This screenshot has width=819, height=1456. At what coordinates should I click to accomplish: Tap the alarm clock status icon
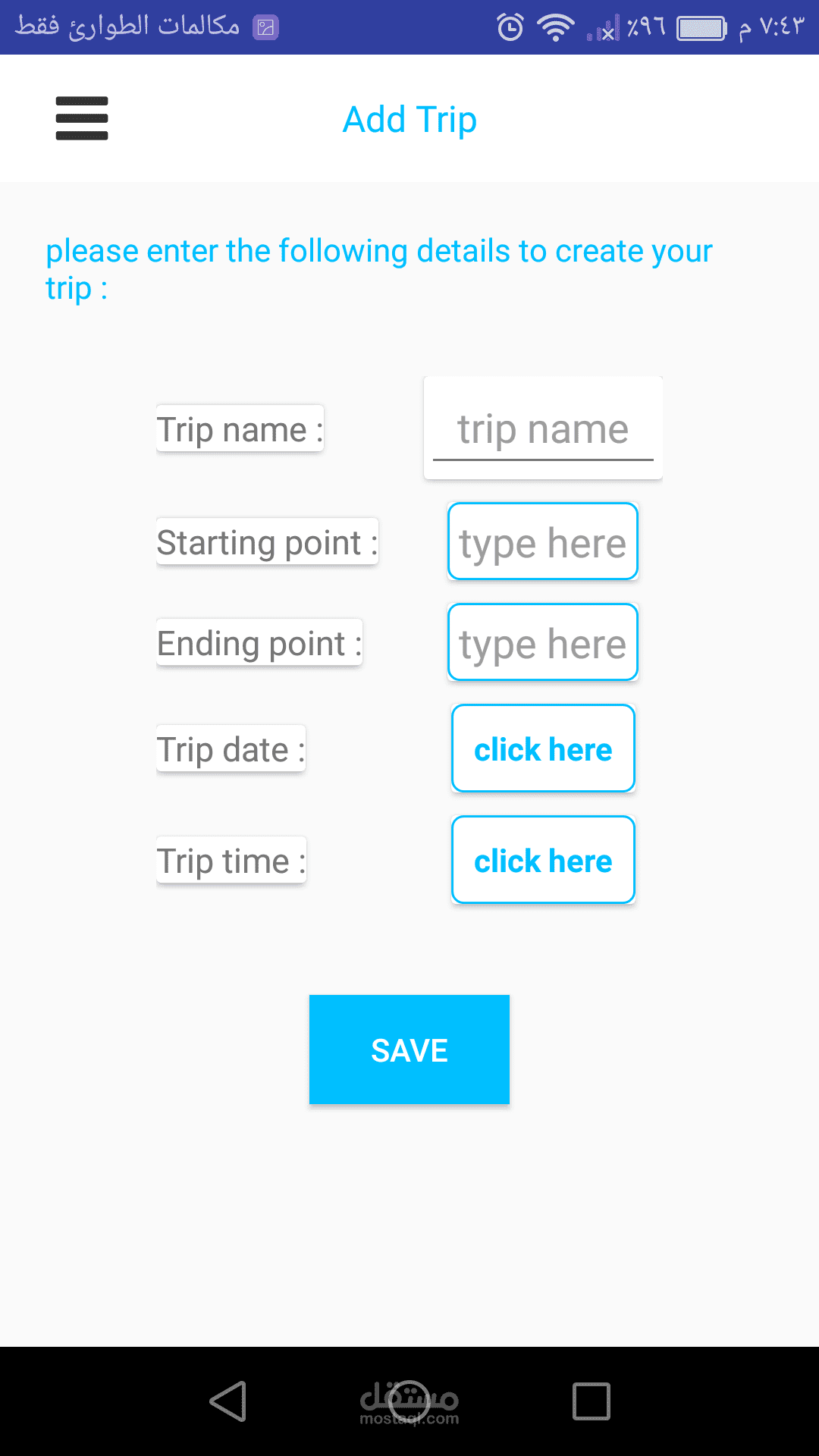tap(510, 28)
